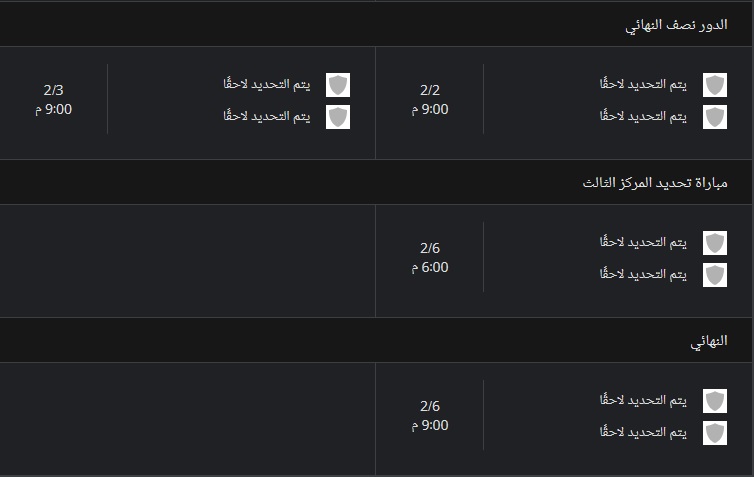Click second team shield in the final match

tap(715, 433)
